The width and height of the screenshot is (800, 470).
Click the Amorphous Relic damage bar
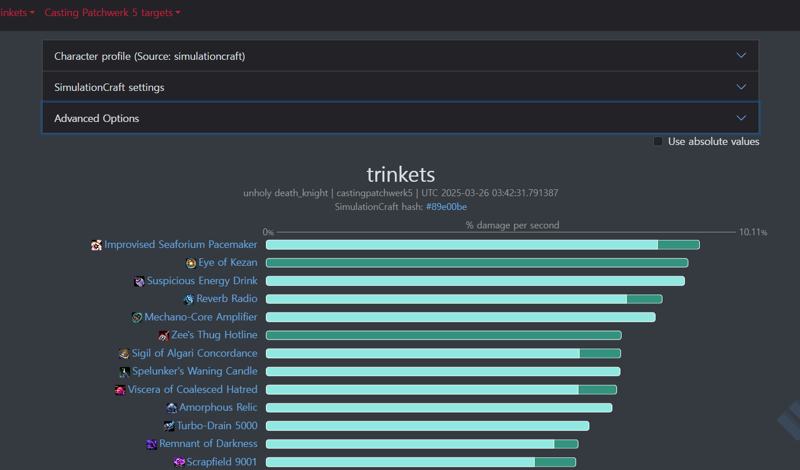[x=439, y=408]
